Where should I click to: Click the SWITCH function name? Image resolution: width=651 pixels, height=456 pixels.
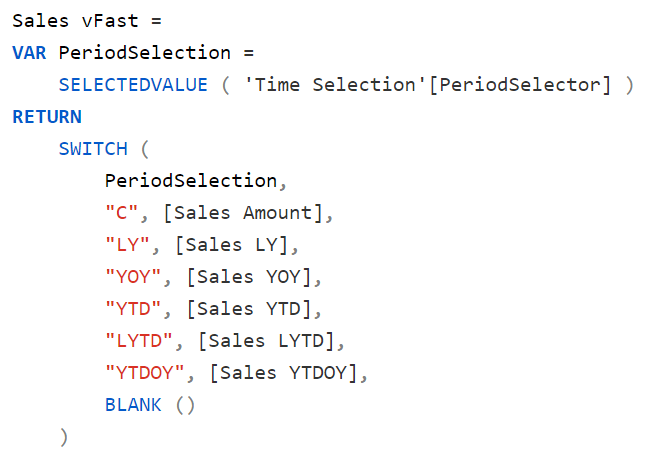[x=93, y=149]
